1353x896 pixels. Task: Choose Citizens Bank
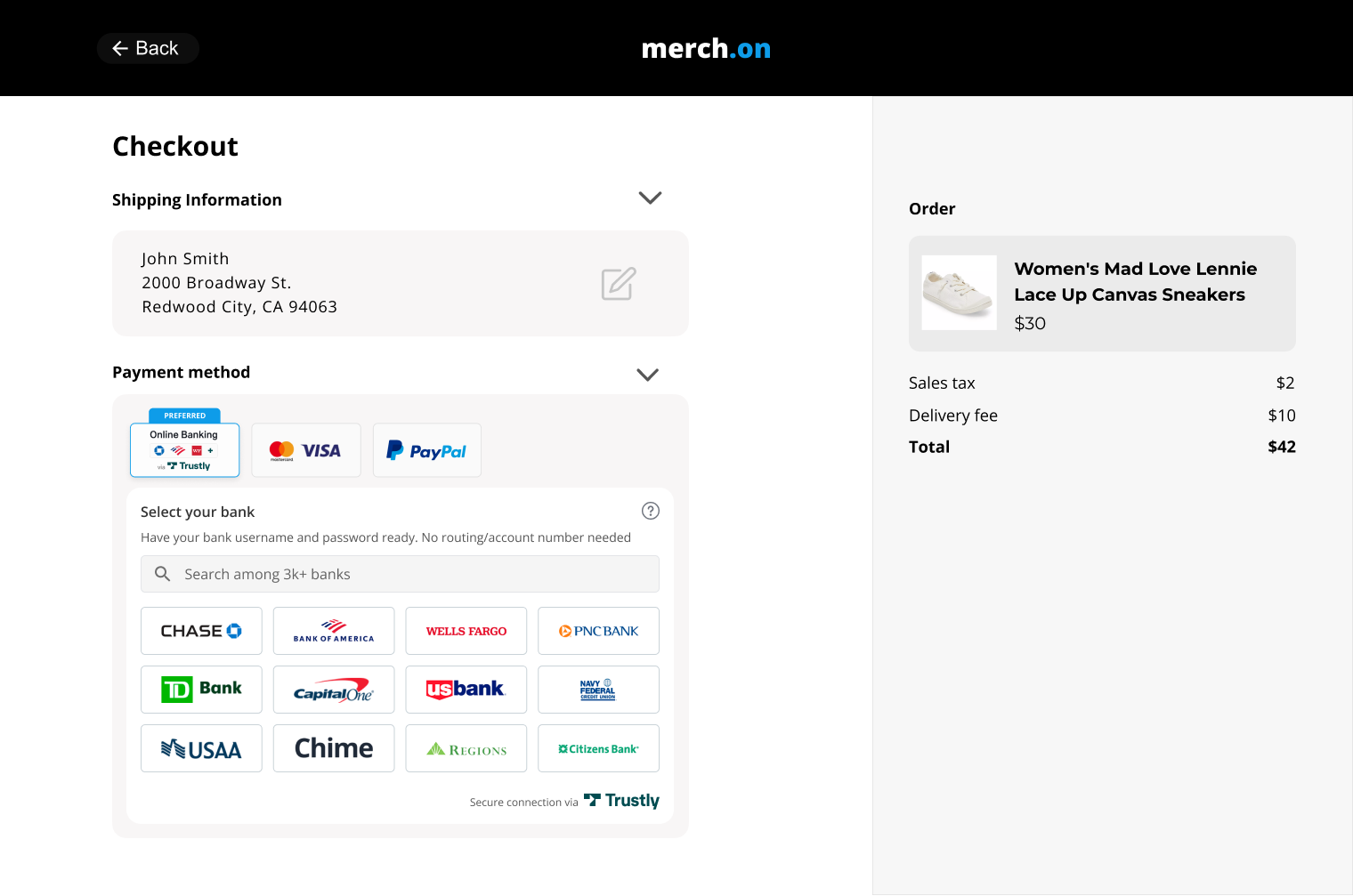[x=598, y=748]
